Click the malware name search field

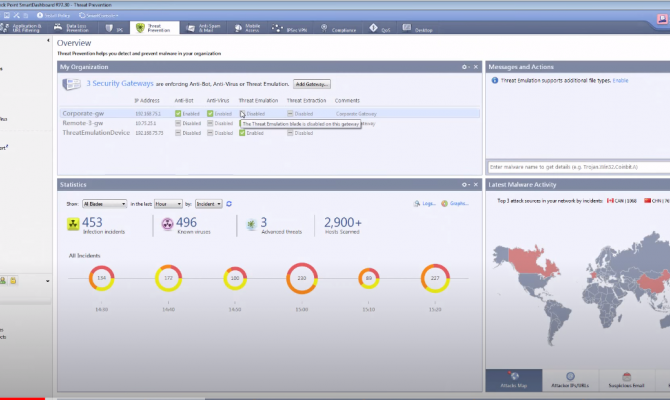coord(578,165)
